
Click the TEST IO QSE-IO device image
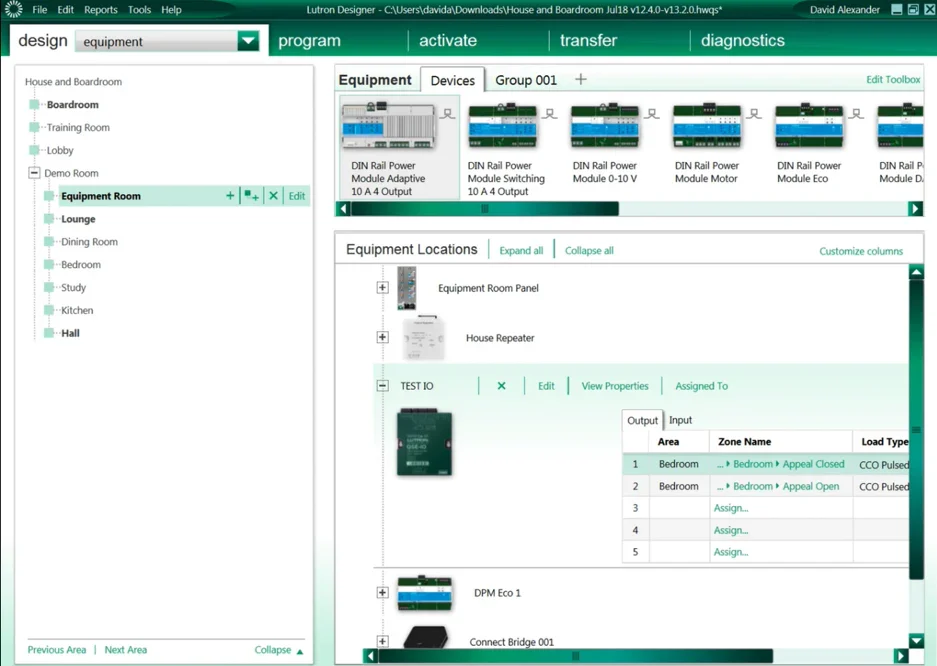click(424, 442)
